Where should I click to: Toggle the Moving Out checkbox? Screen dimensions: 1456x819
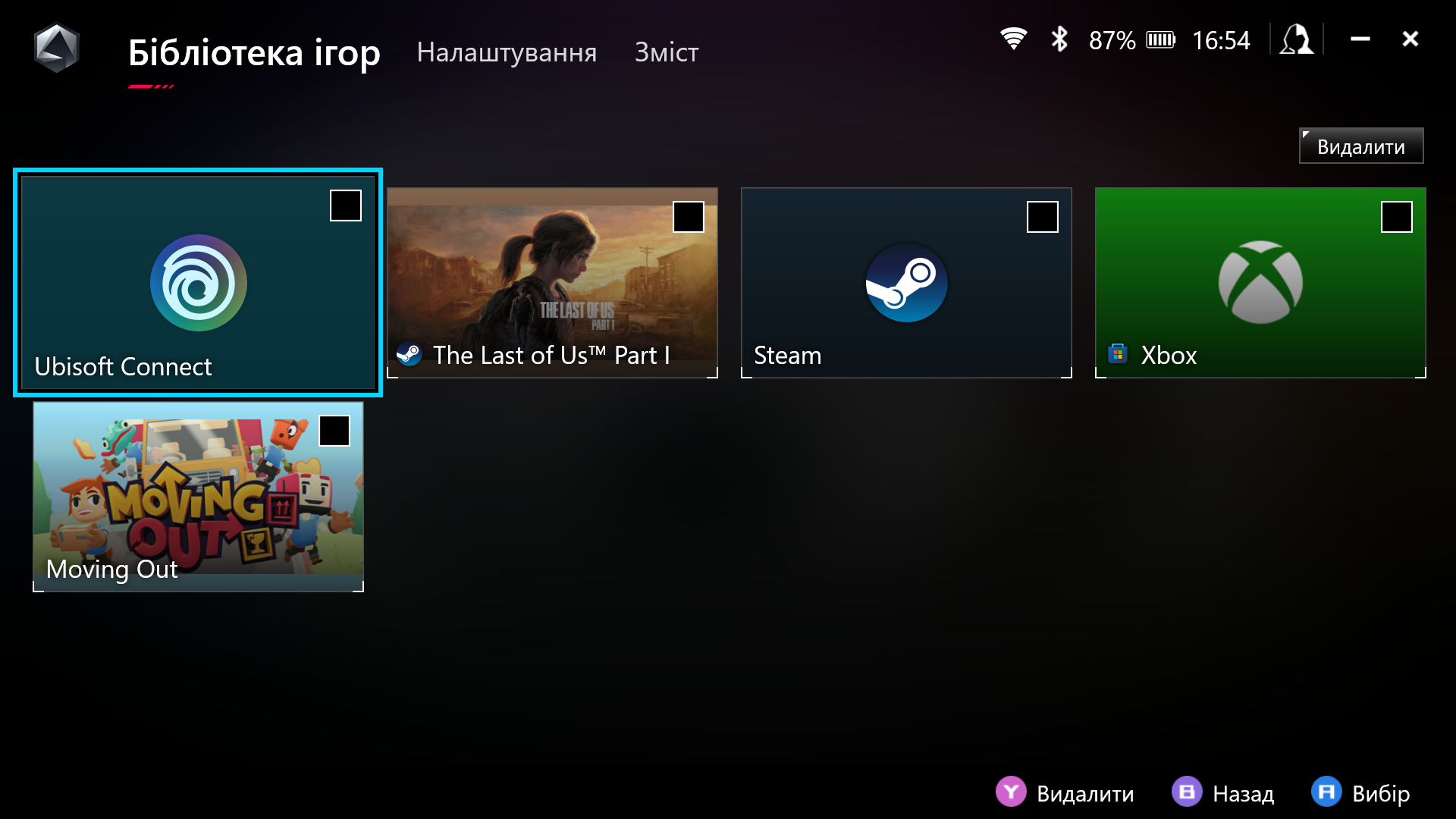[x=334, y=431]
